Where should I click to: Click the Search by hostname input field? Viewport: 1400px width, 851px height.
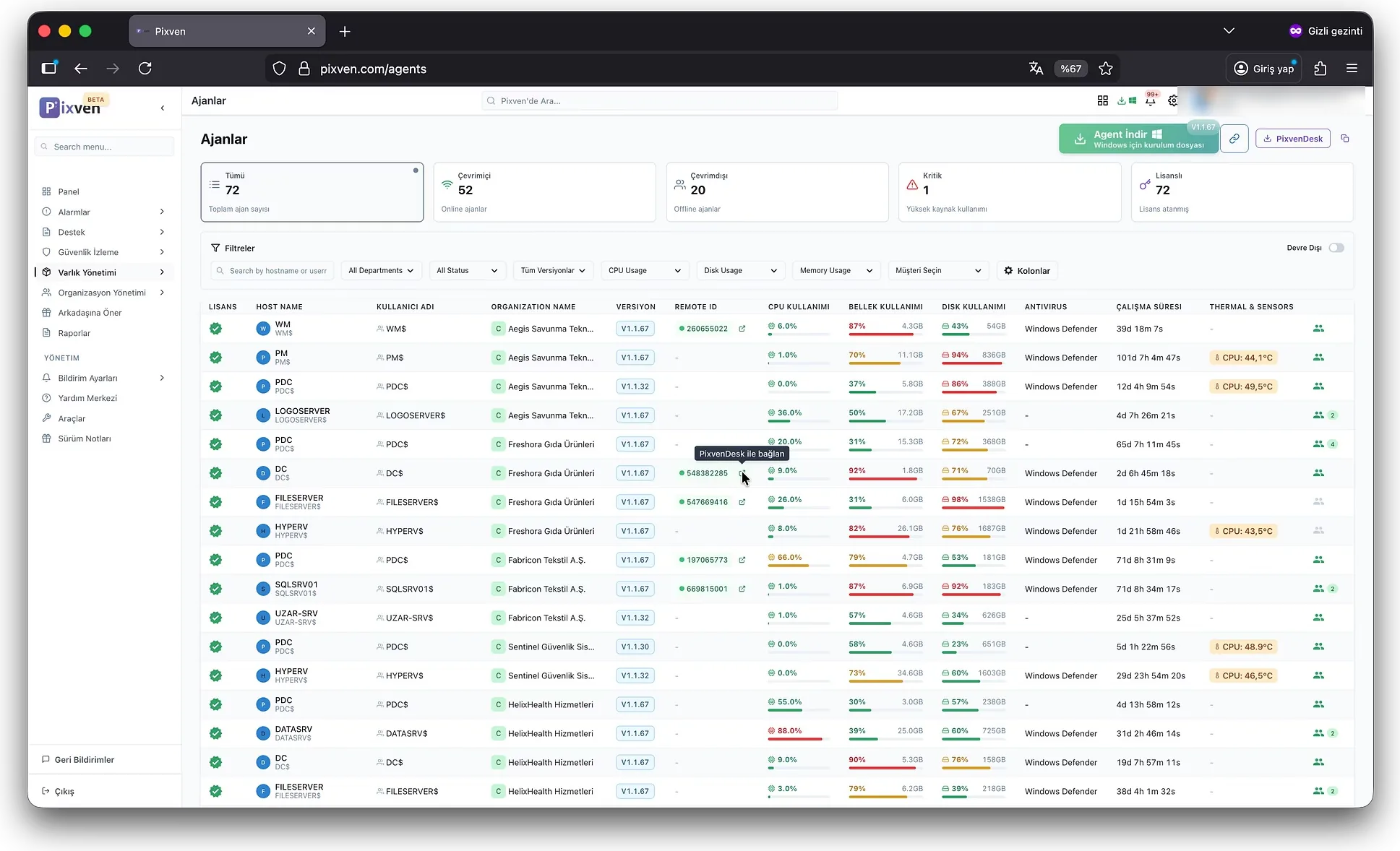tap(272, 271)
